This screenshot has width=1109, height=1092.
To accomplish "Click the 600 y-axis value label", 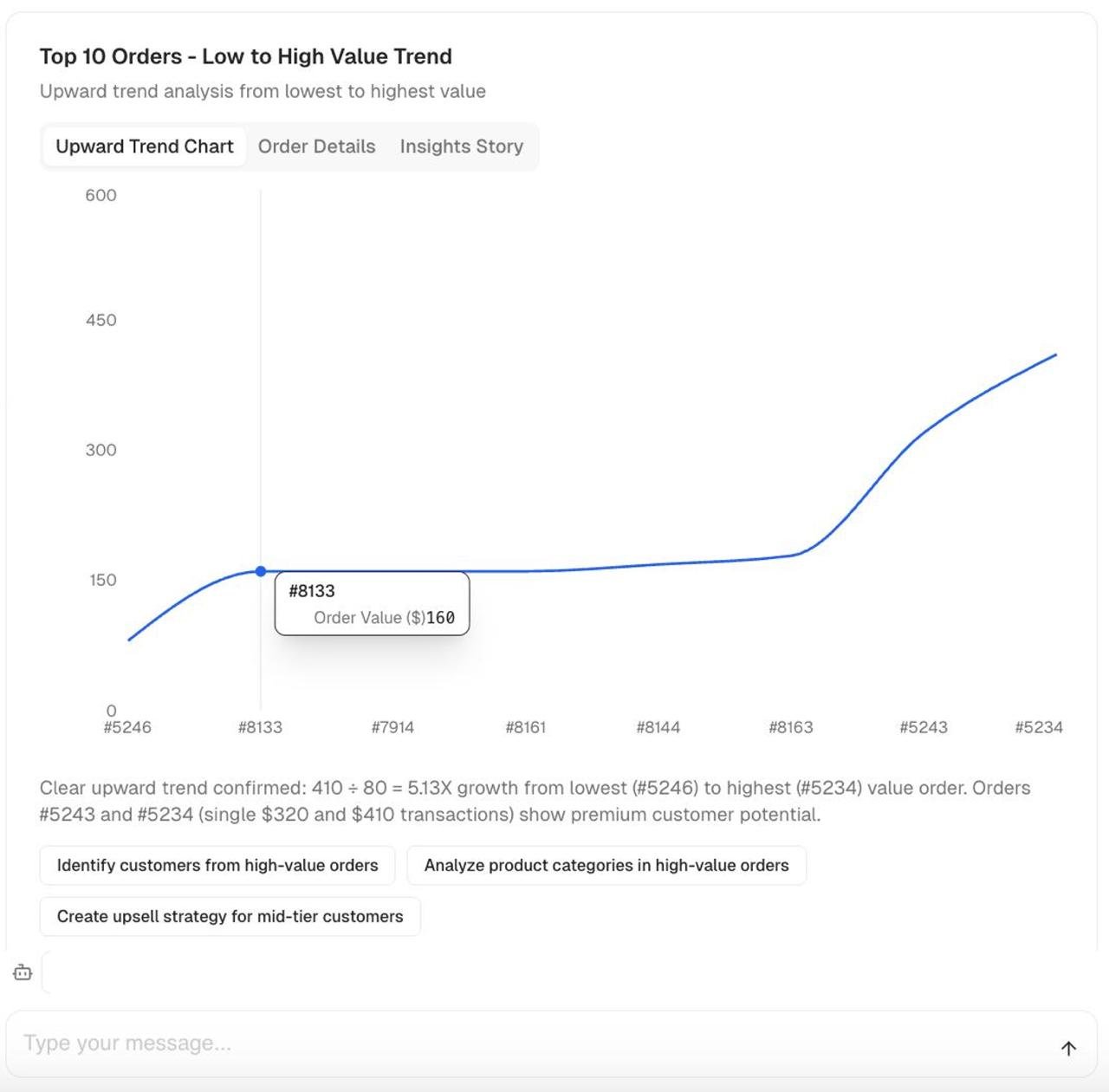I will [x=101, y=195].
